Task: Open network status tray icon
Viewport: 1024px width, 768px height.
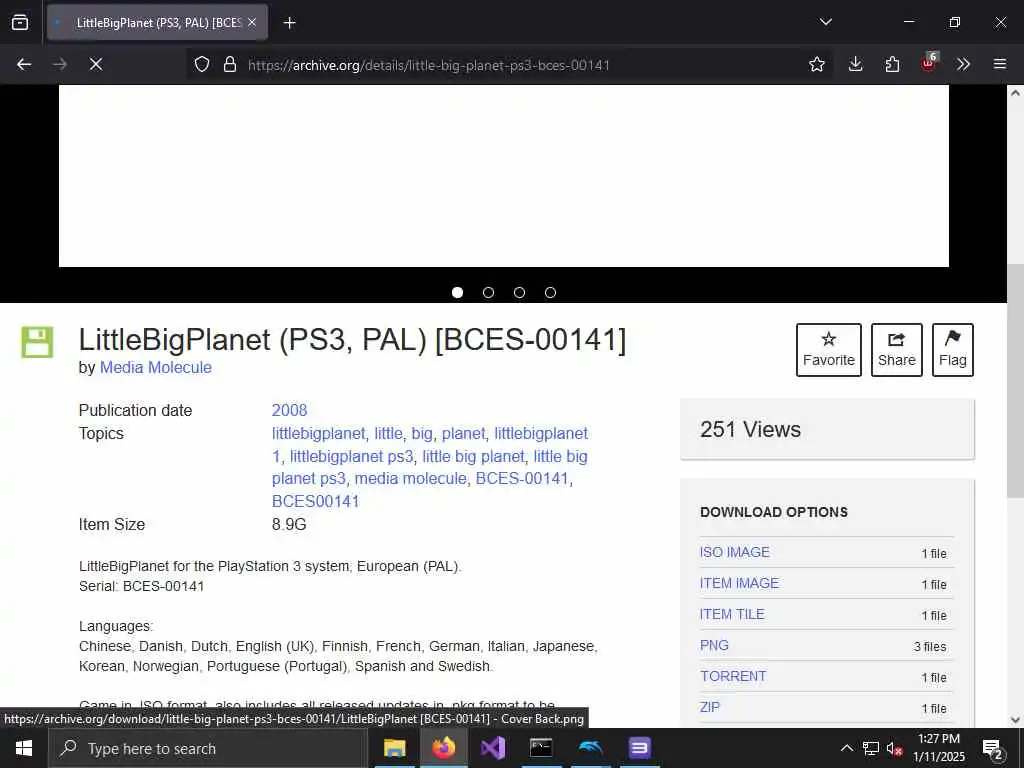Action: tap(871, 748)
